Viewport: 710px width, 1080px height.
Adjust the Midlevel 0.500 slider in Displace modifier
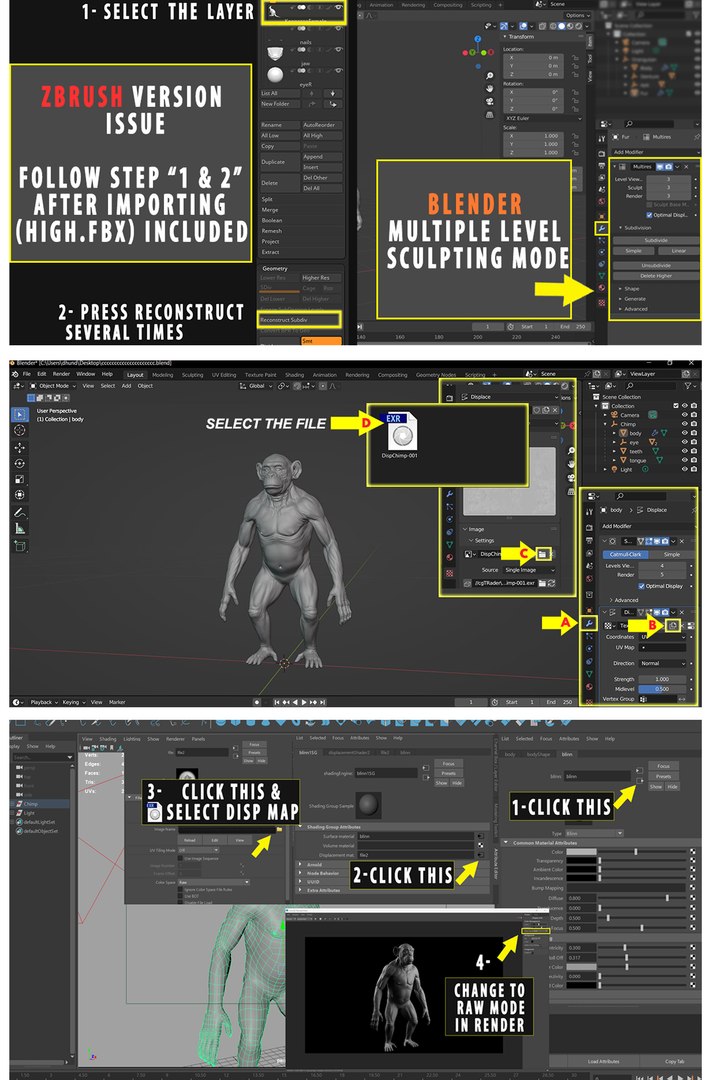(x=662, y=689)
